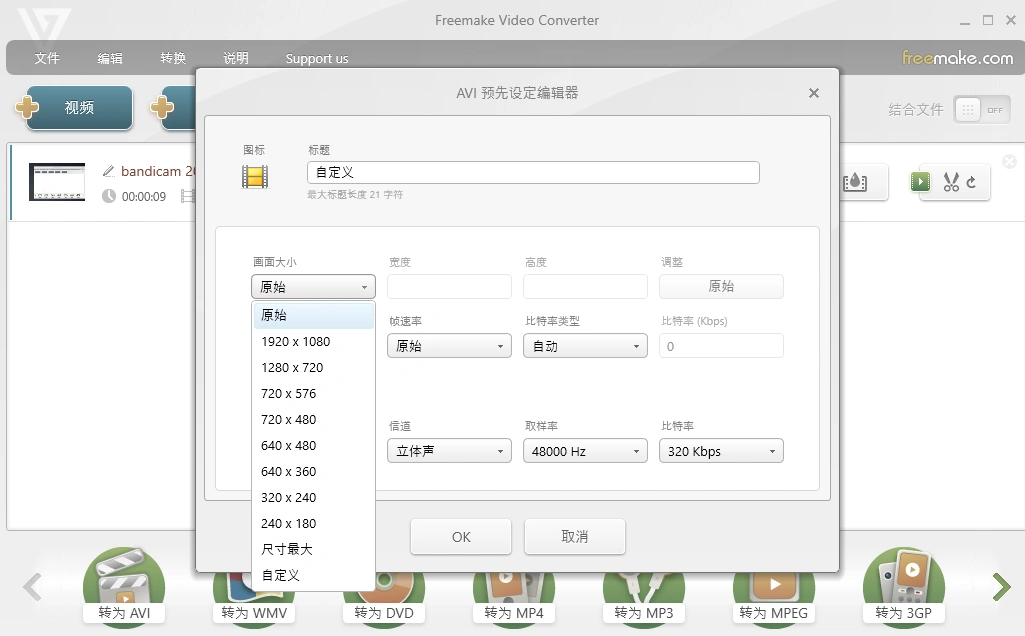Click the 取消 cancel button
Viewport: 1025px width, 636px height.
575,537
